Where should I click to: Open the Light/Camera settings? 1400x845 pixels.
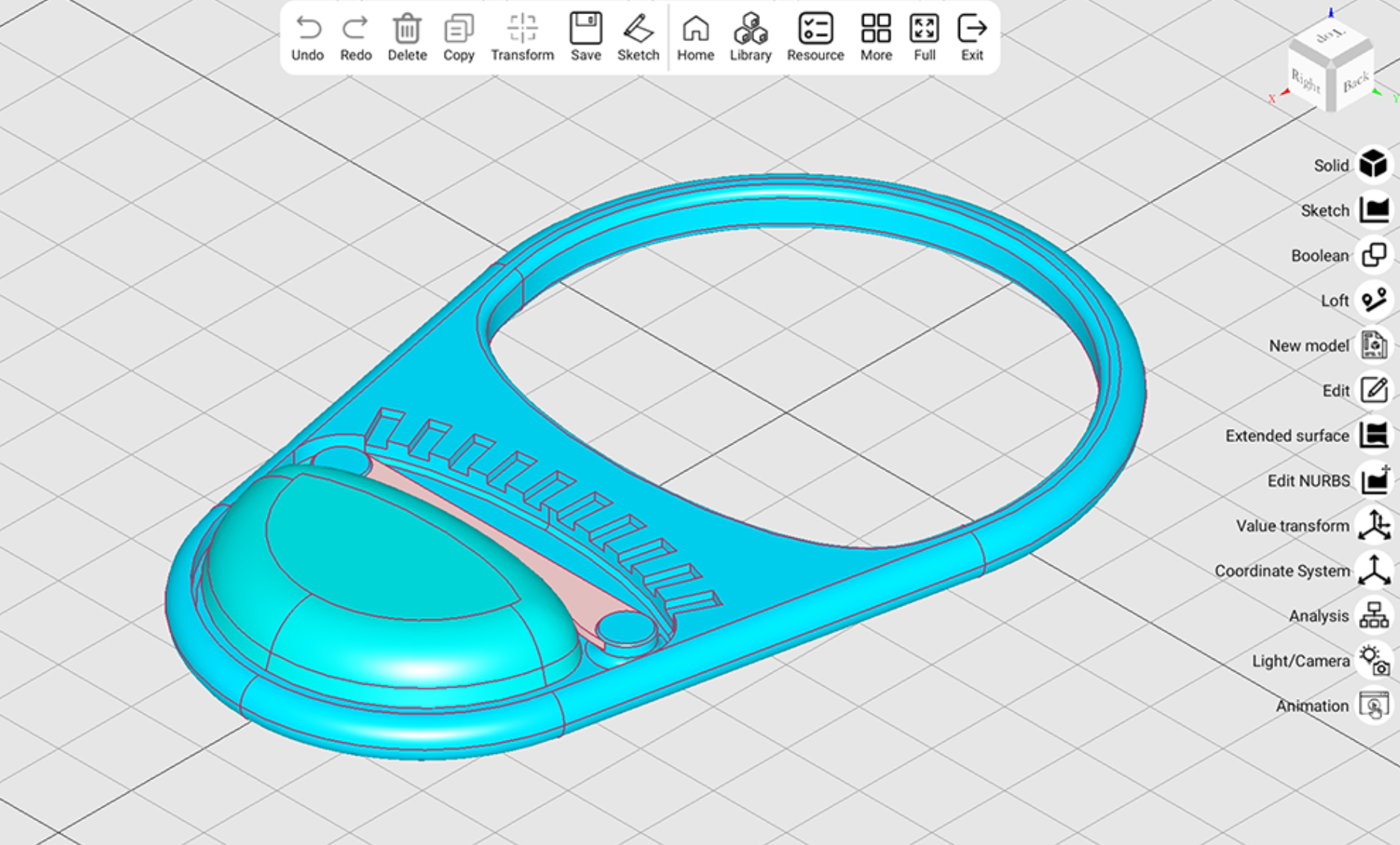coord(1373,661)
